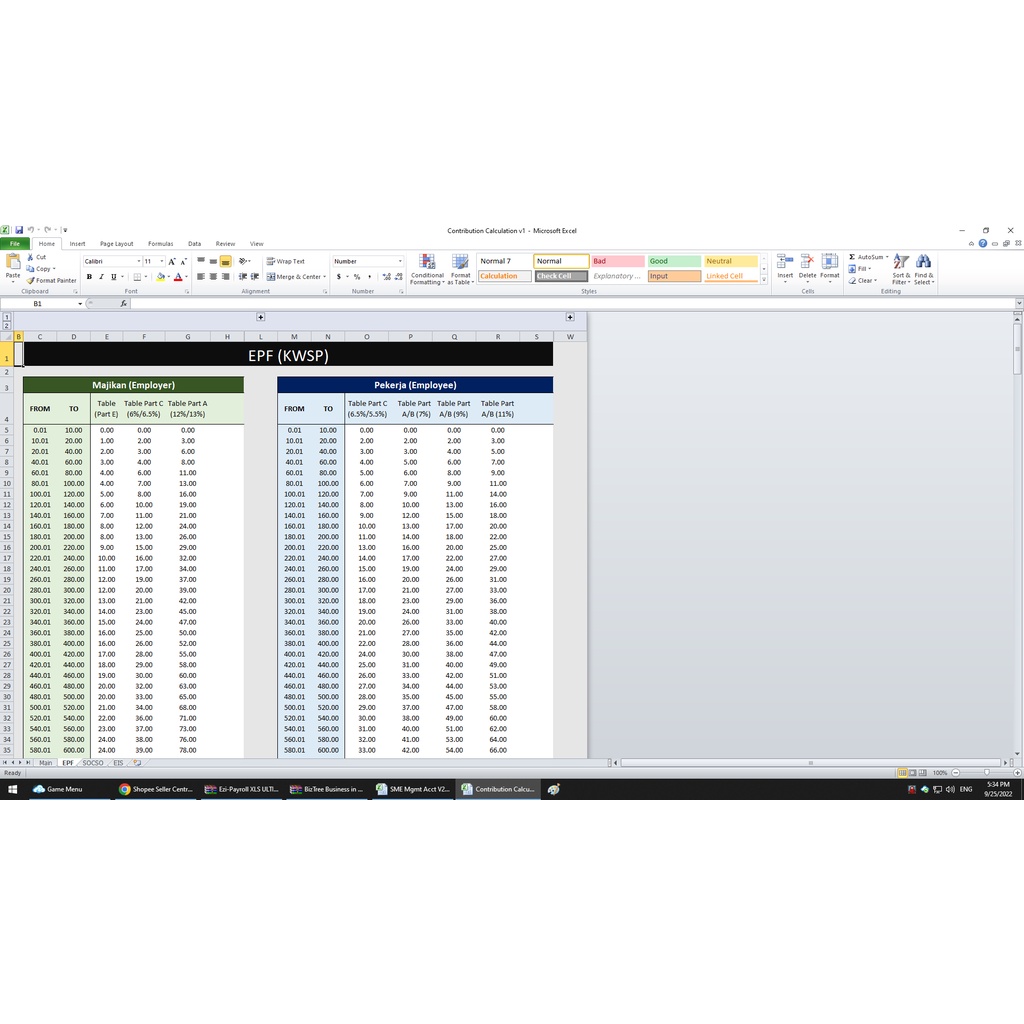1024x1024 pixels.
Task: Apply the Check Cell style
Action: pos(561,276)
